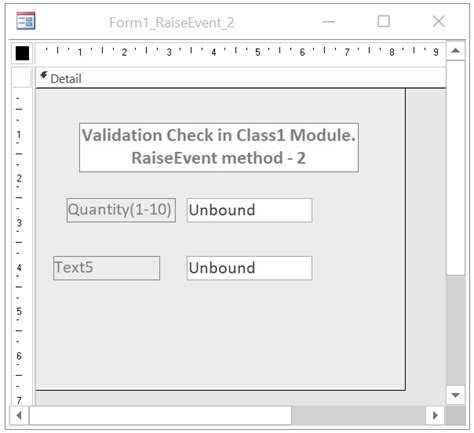Select the Quantity(1-10) label
The height and width of the screenshot is (433, 474).
[x=121, y=210]
